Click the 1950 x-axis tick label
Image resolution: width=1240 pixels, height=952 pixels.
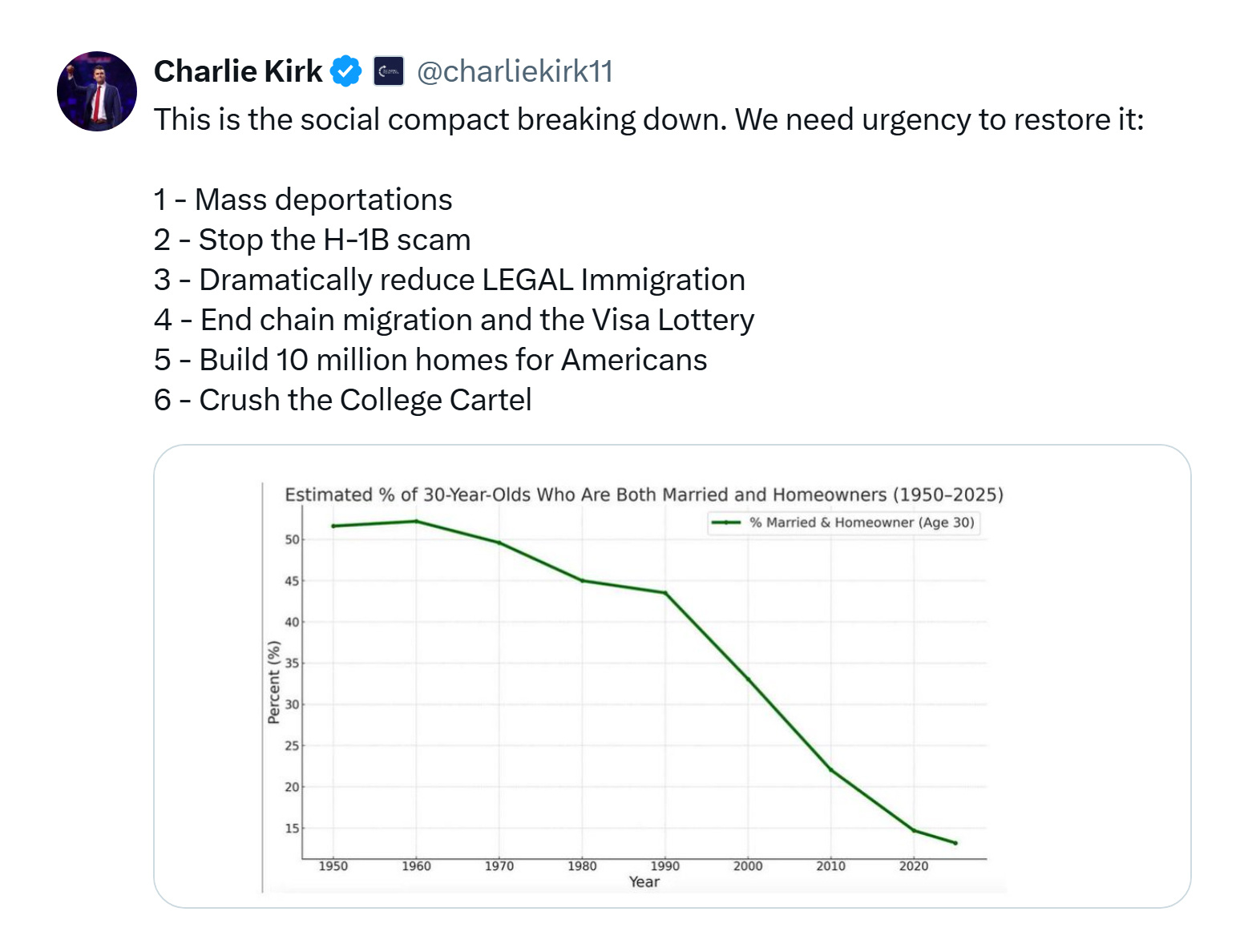tap(333, 866)
